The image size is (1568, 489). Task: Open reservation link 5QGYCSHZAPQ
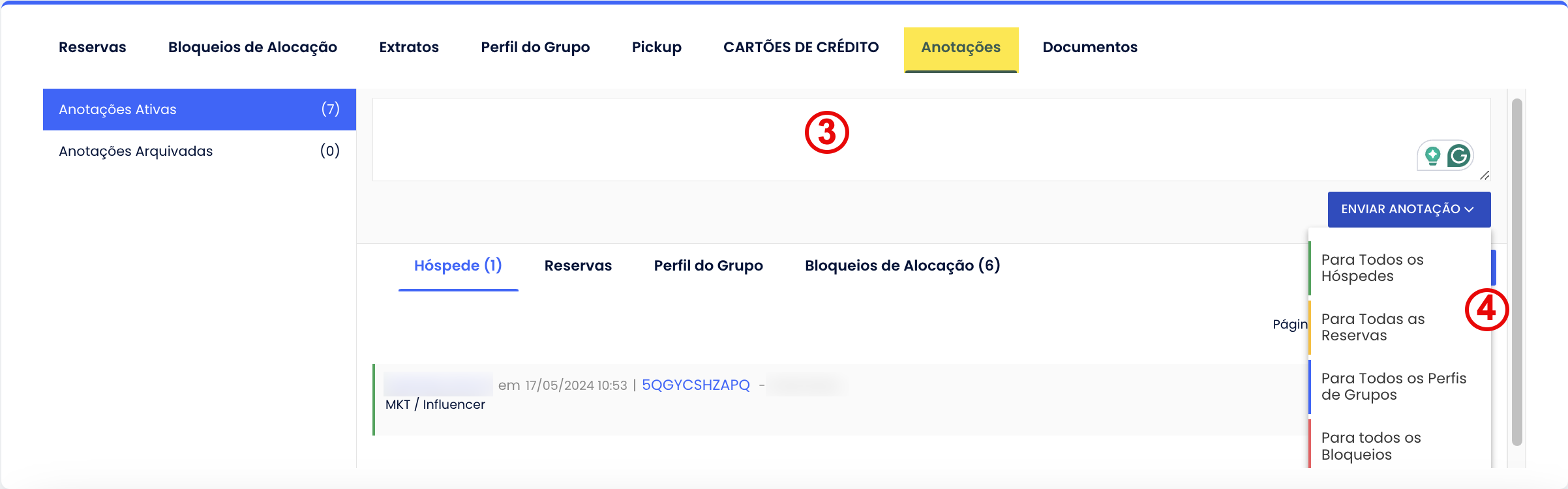695,385
